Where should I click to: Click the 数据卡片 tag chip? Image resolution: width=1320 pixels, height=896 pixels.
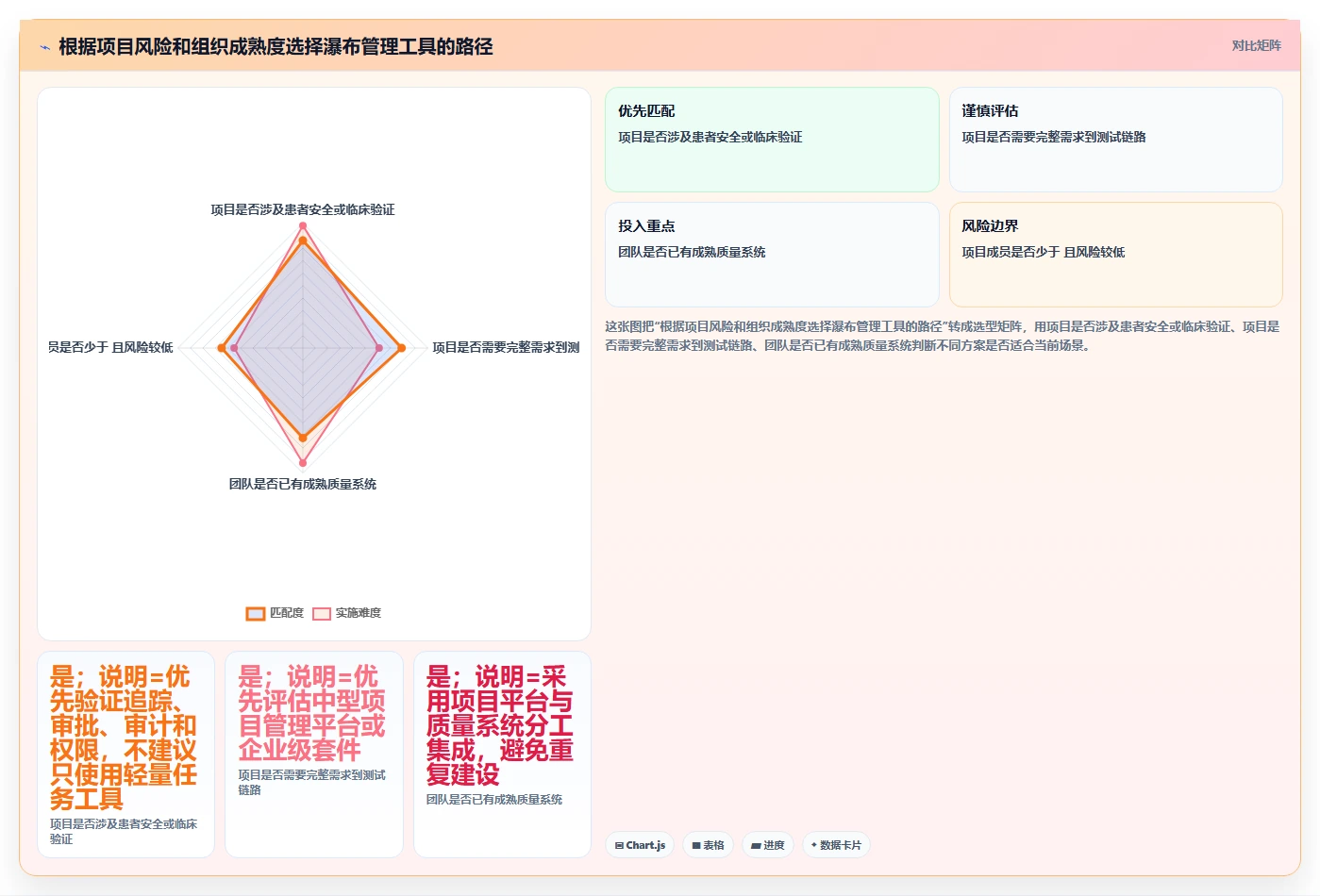point(836,845)
